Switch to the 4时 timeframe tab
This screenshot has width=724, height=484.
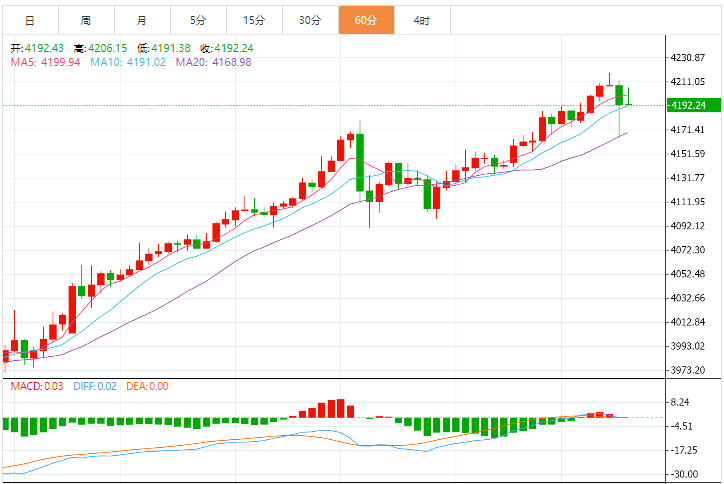tap(421, 20)
